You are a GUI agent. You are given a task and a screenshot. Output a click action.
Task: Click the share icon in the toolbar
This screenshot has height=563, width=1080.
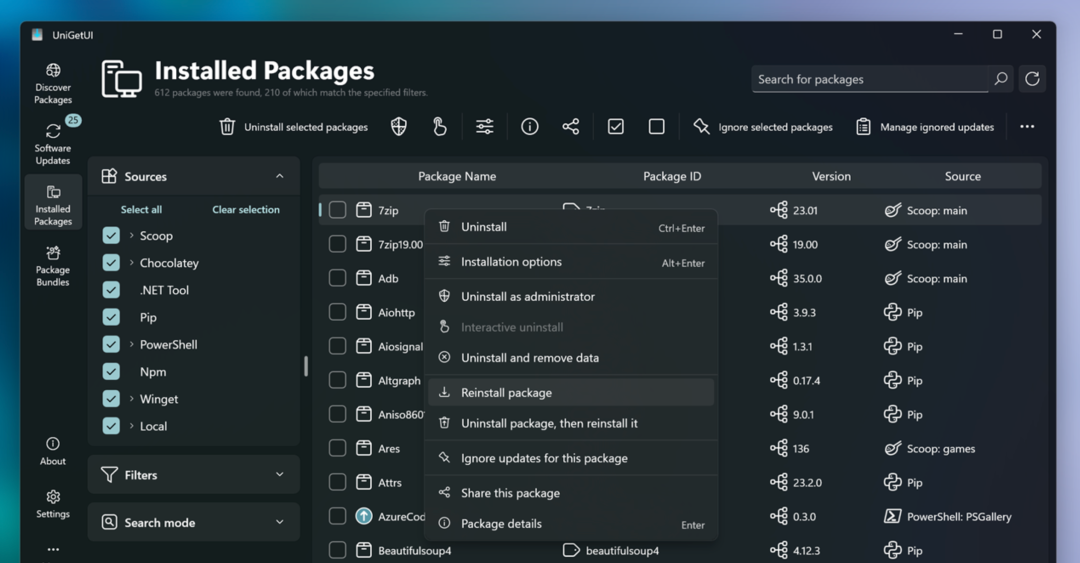click(x=571, y=127)
